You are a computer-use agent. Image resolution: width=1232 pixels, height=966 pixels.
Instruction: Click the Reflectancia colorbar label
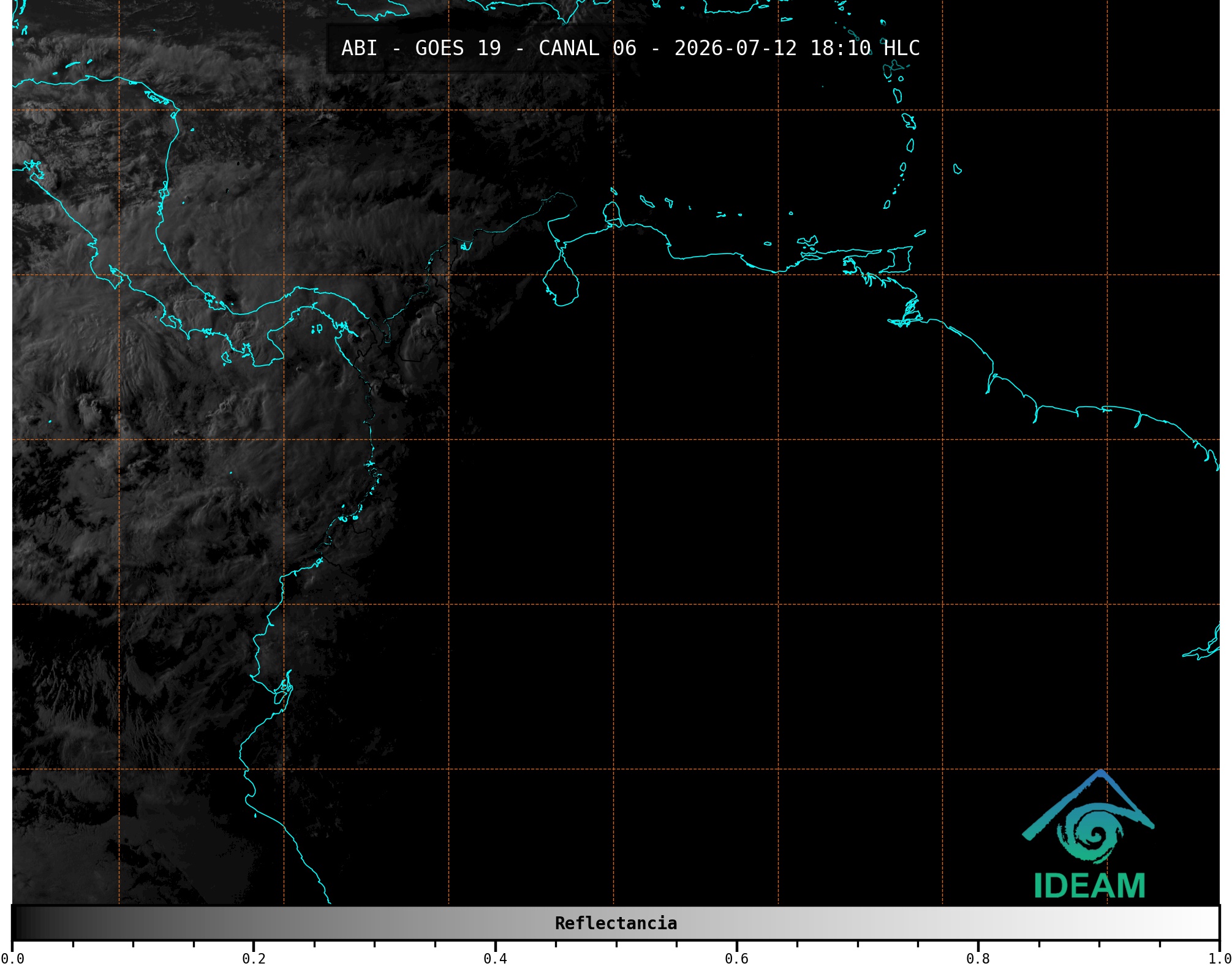point(616,923)
